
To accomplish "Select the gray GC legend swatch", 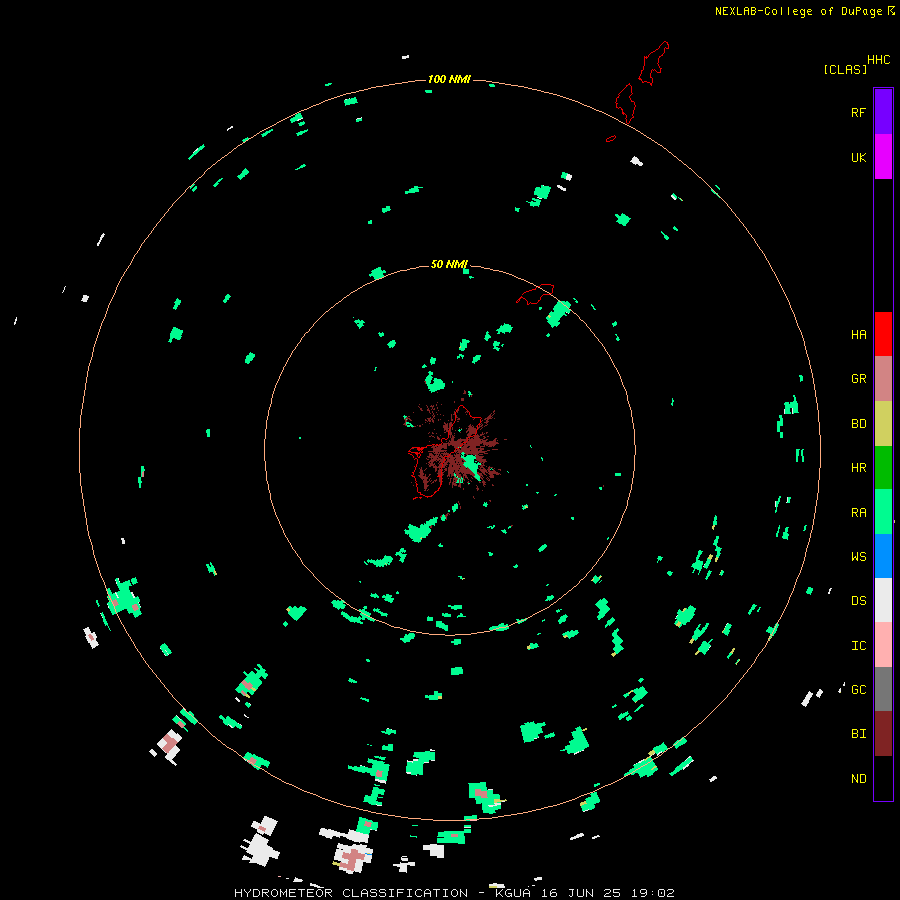I will 883,689.
